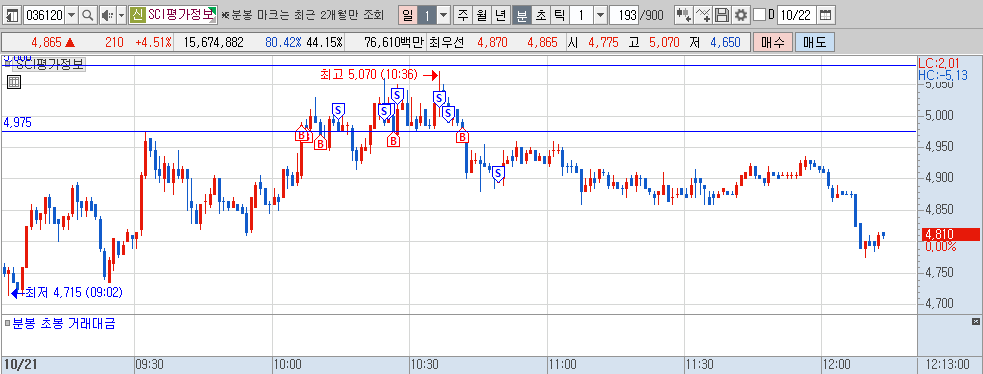Expand the stock code 036120 dropdown
Image resolution: width=983 pixels, height=374 pixels.
tap(71, 14)
